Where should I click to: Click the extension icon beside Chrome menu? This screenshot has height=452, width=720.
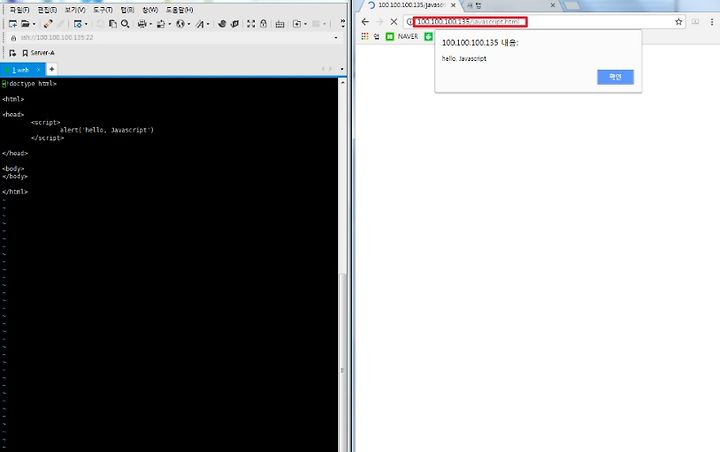point(696,22)
